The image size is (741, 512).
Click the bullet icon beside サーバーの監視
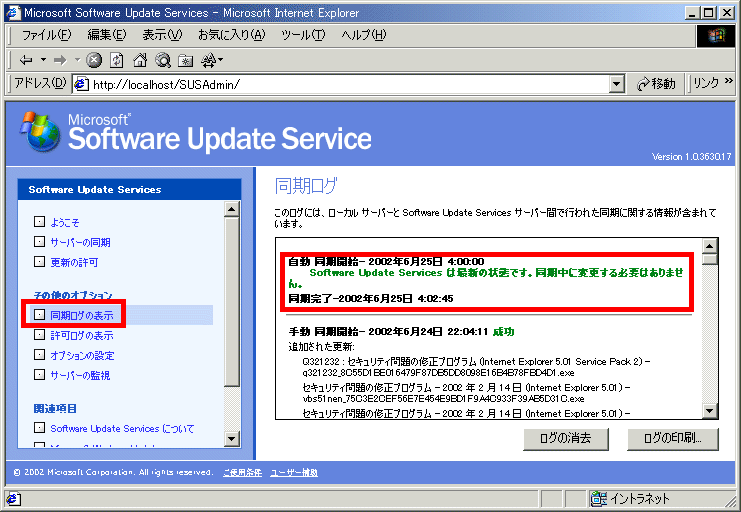click(40, 374)
